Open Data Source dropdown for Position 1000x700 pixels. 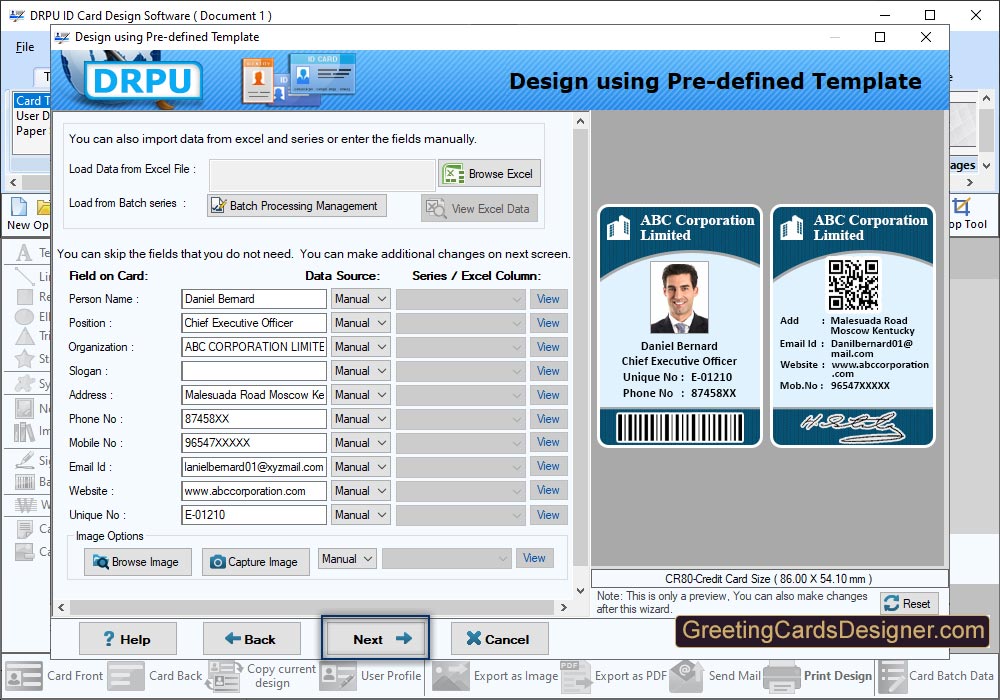(360, 323)
